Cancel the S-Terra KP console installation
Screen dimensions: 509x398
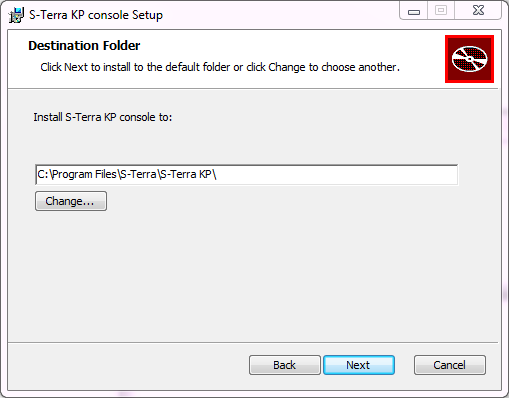450,365
